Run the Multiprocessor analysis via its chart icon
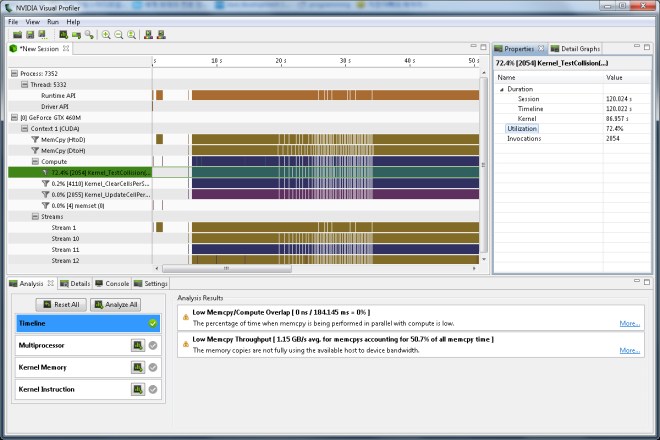Screen dimensions: 660x440 [138, 345]
